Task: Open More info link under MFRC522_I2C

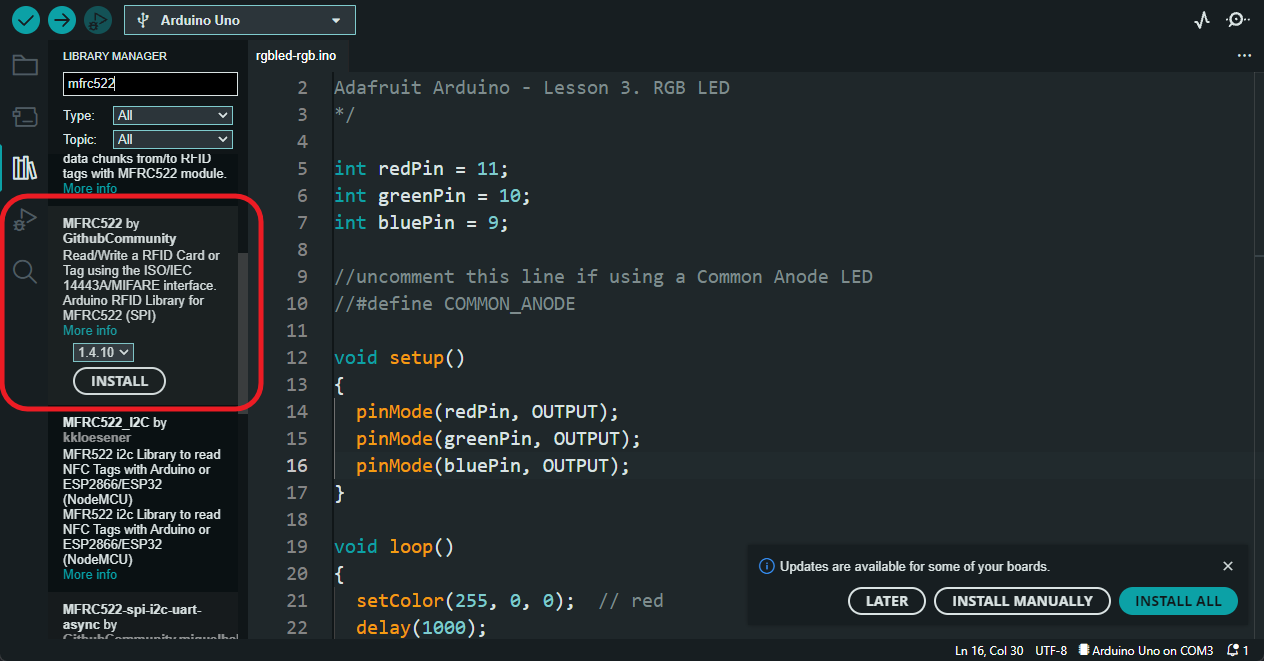Action: (x=90, y=575)
